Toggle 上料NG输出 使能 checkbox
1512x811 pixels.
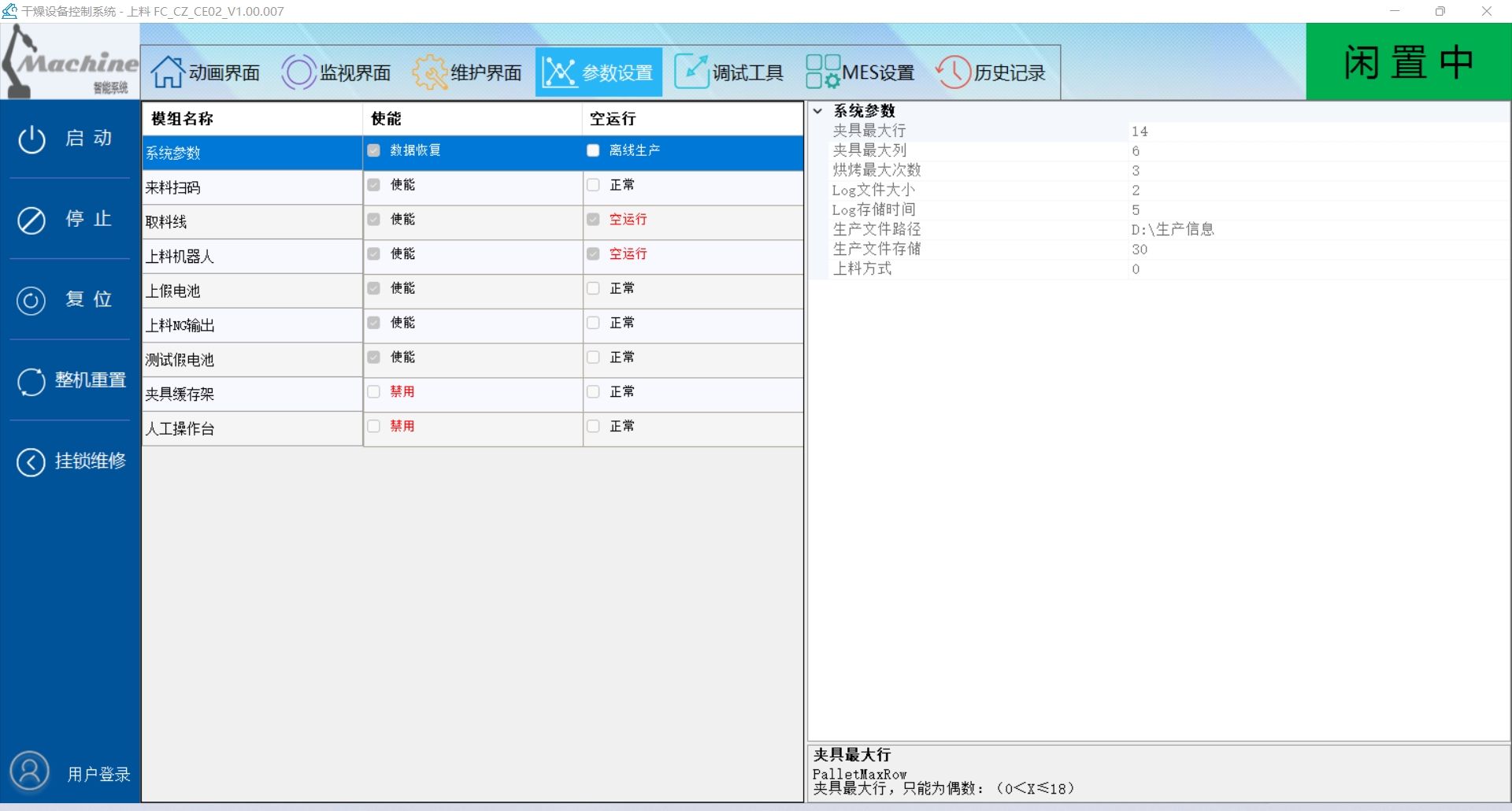pos(374,324)
